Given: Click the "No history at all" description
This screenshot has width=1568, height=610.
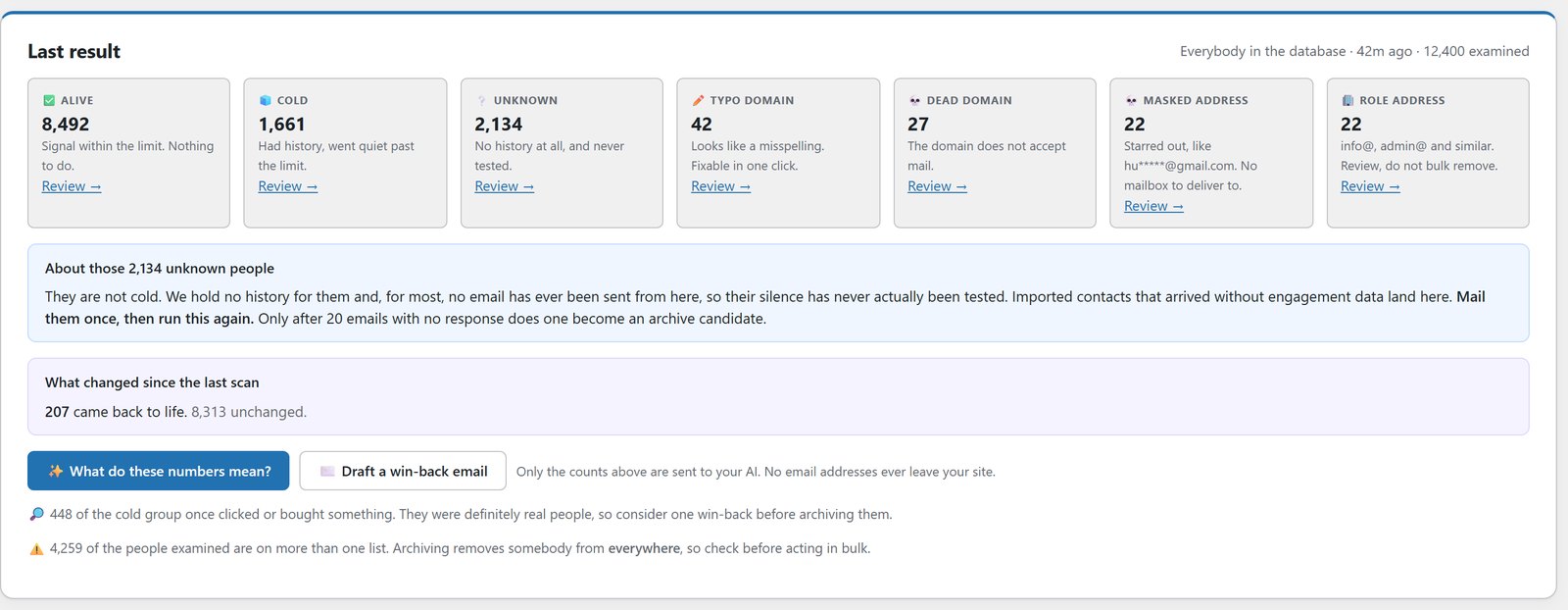Looking at the screenshot, I should coord(550,156).
